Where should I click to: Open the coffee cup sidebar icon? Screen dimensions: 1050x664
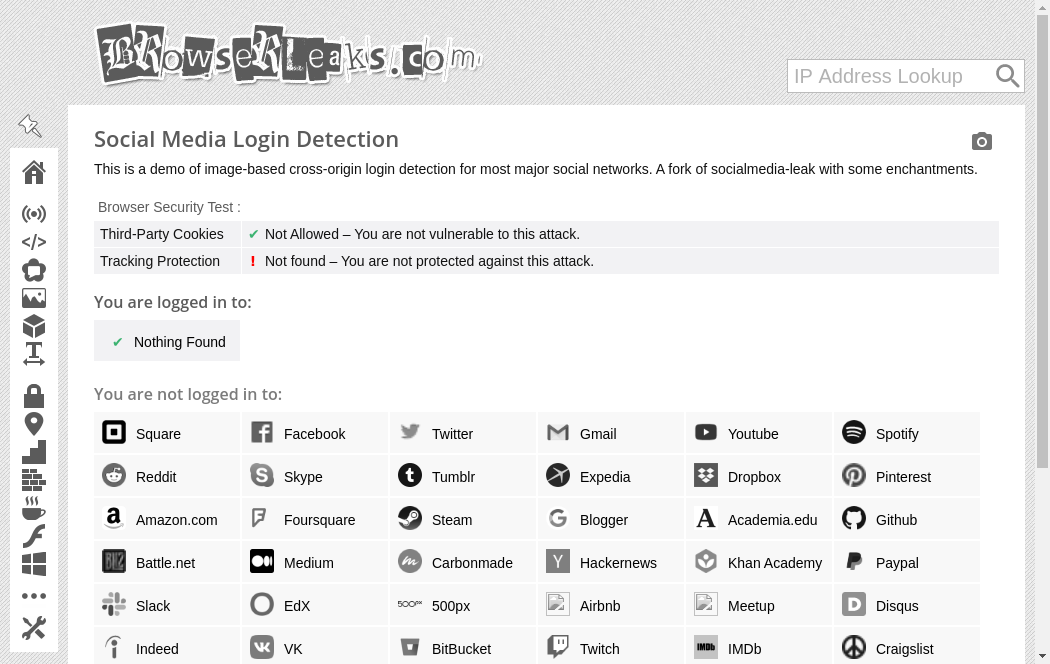pyautogui.click(x=34, y=508)
